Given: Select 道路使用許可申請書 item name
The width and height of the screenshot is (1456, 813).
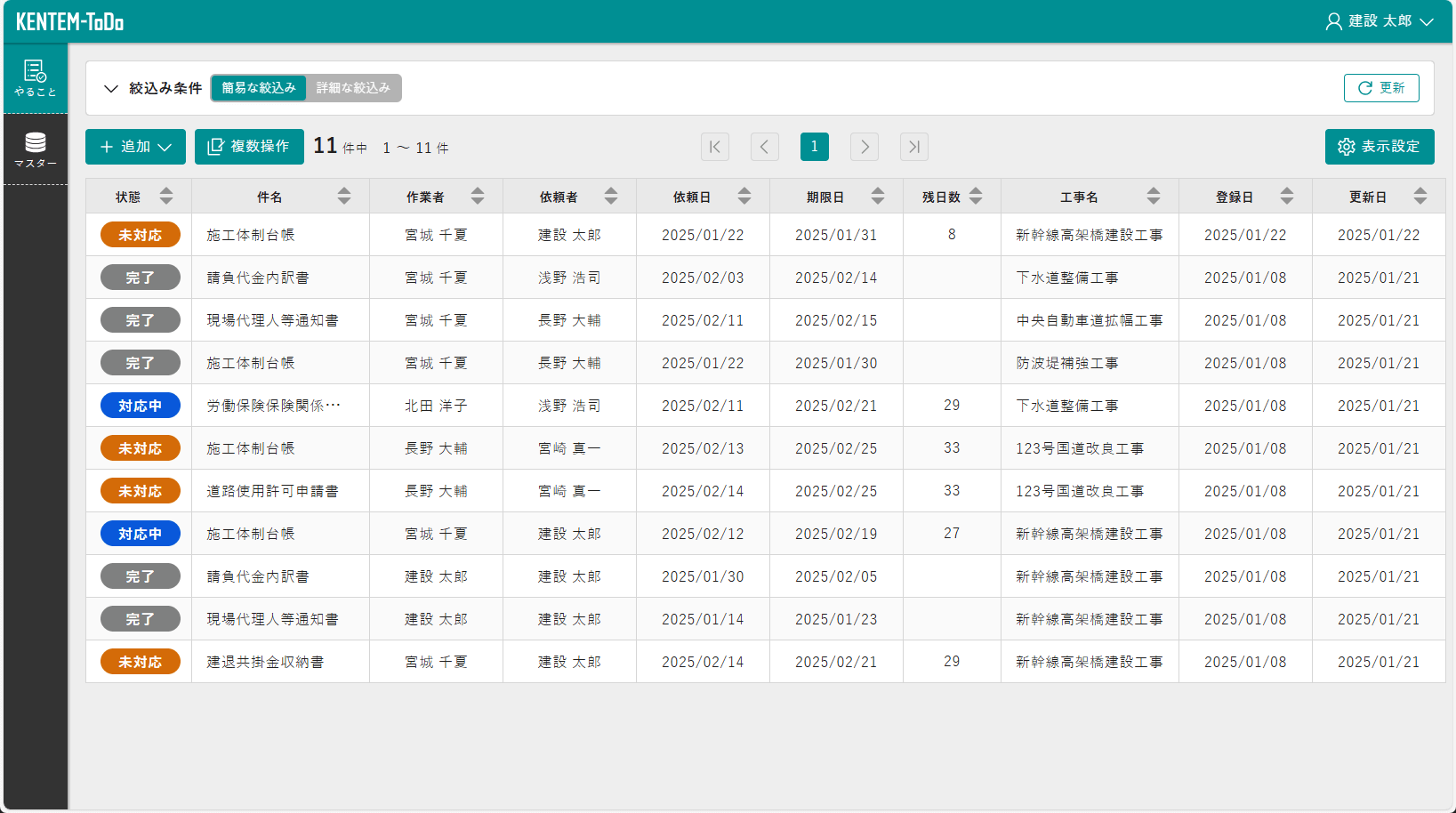Looking at the screenshot, I should pyautogui.click(x=272, y=491).
